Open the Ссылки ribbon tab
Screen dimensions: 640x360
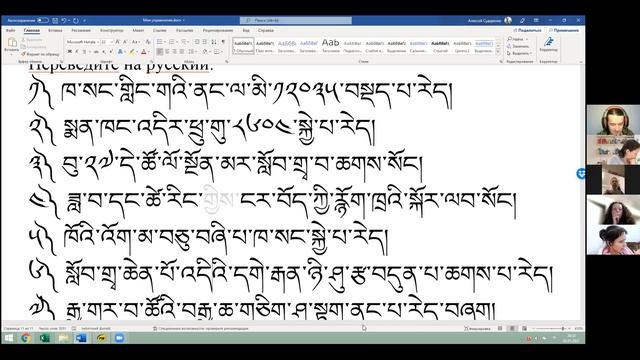[160, 31]
